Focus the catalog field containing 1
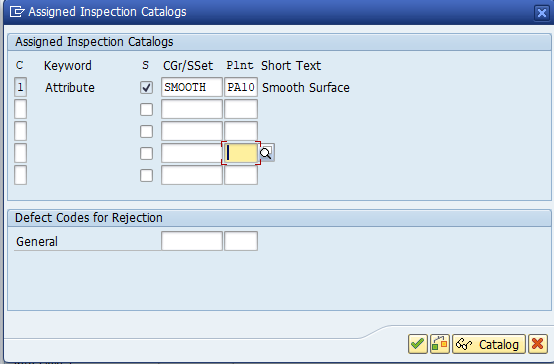554x364 pixels. (x=20, y=87)
